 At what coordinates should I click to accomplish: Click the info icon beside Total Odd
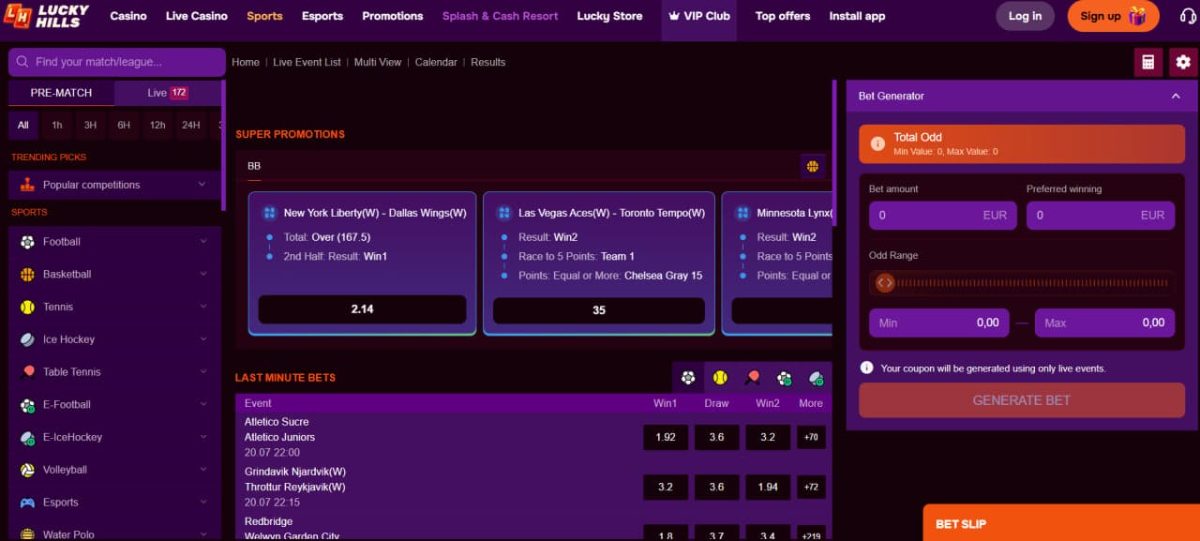(877, 144)
